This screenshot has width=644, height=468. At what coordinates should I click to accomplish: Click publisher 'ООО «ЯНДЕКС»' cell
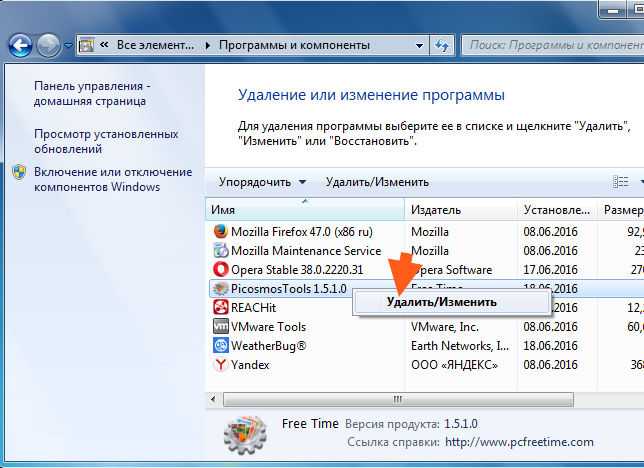click(x=454, y=365)
